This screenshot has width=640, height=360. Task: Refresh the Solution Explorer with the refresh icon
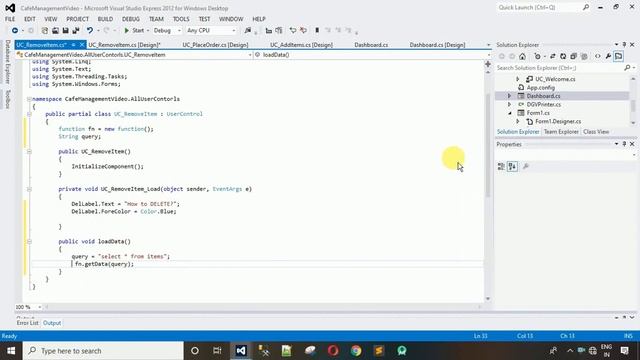563,56
